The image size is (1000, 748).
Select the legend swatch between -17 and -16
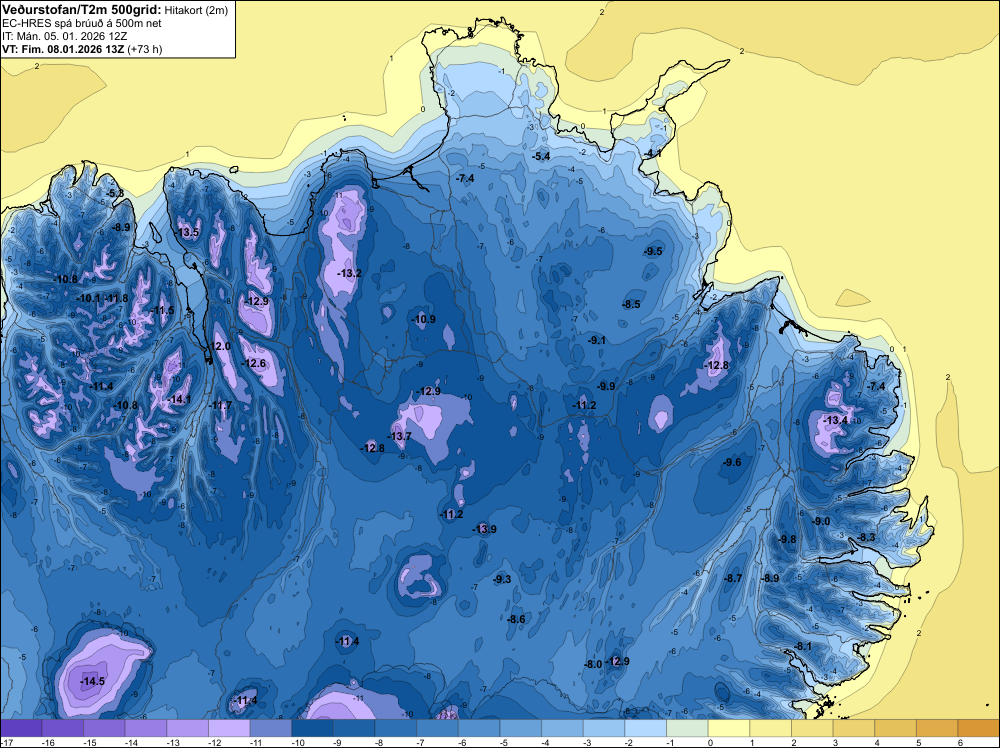[21, 728]
